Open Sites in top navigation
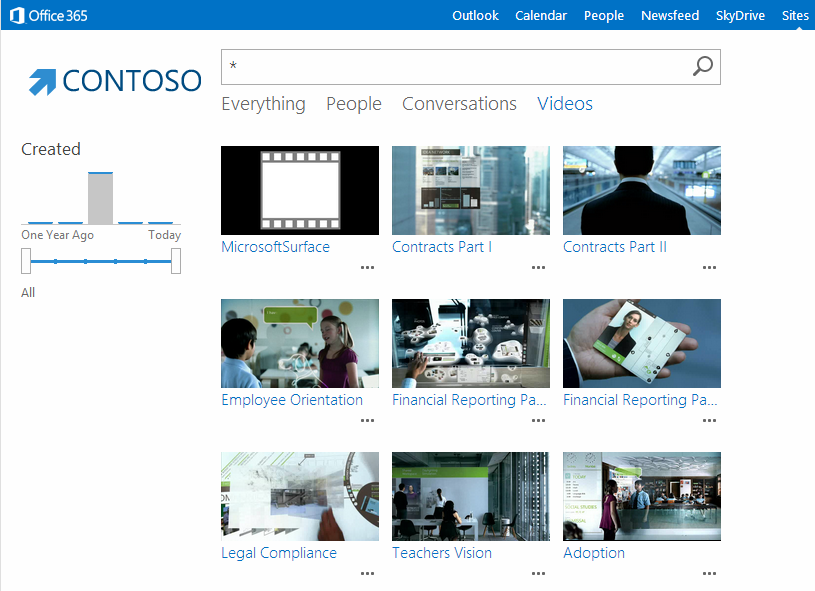 pyautogui.click(x=795, y=16)
